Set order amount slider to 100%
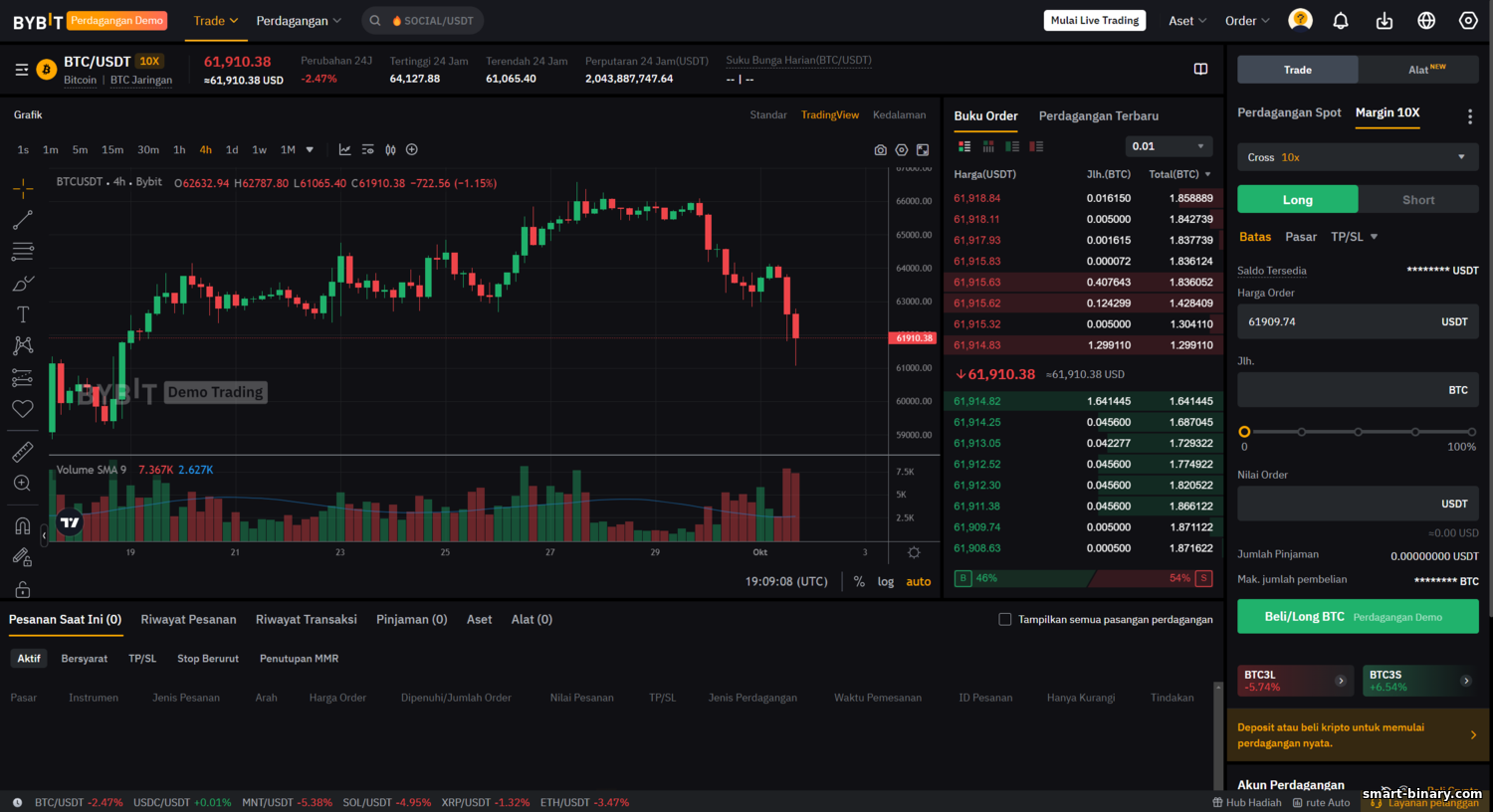1493x812 pixels. [x=1472, y=432]
